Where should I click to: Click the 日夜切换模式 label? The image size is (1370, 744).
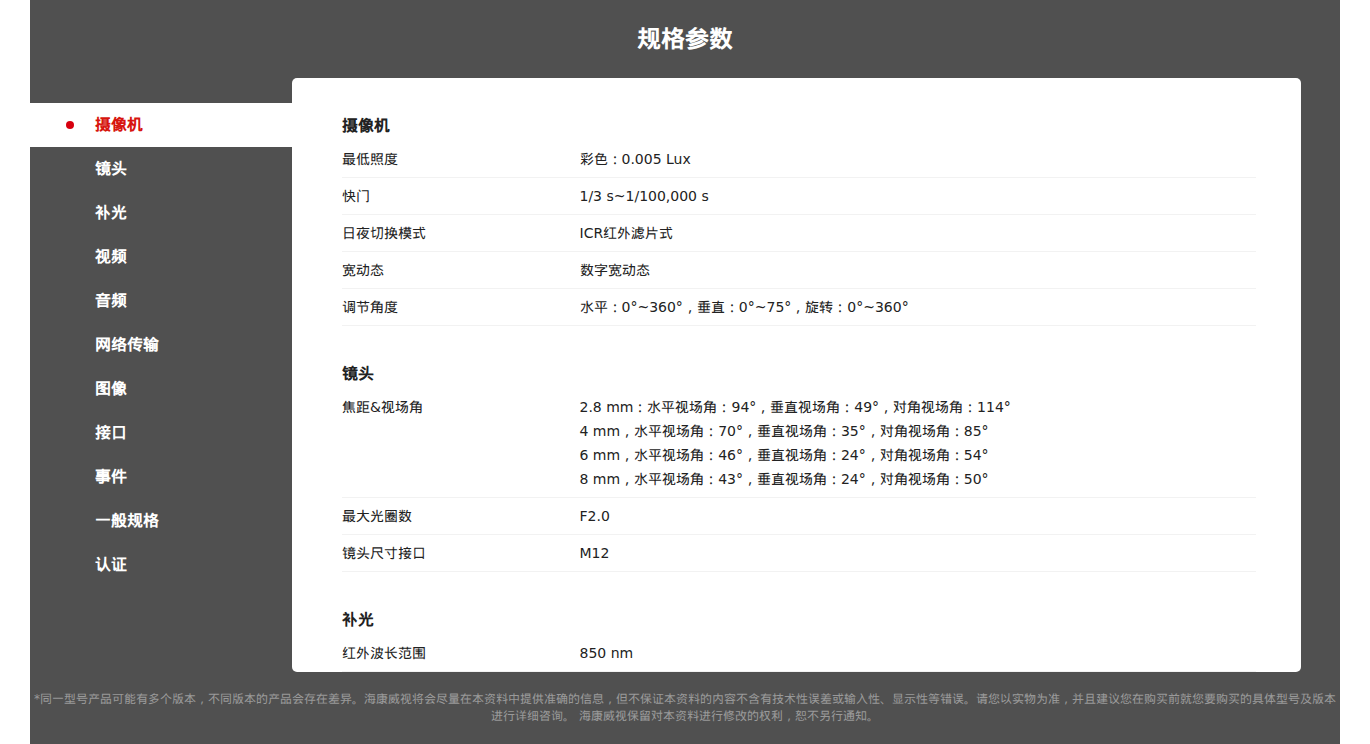click(x=384, y=233)
